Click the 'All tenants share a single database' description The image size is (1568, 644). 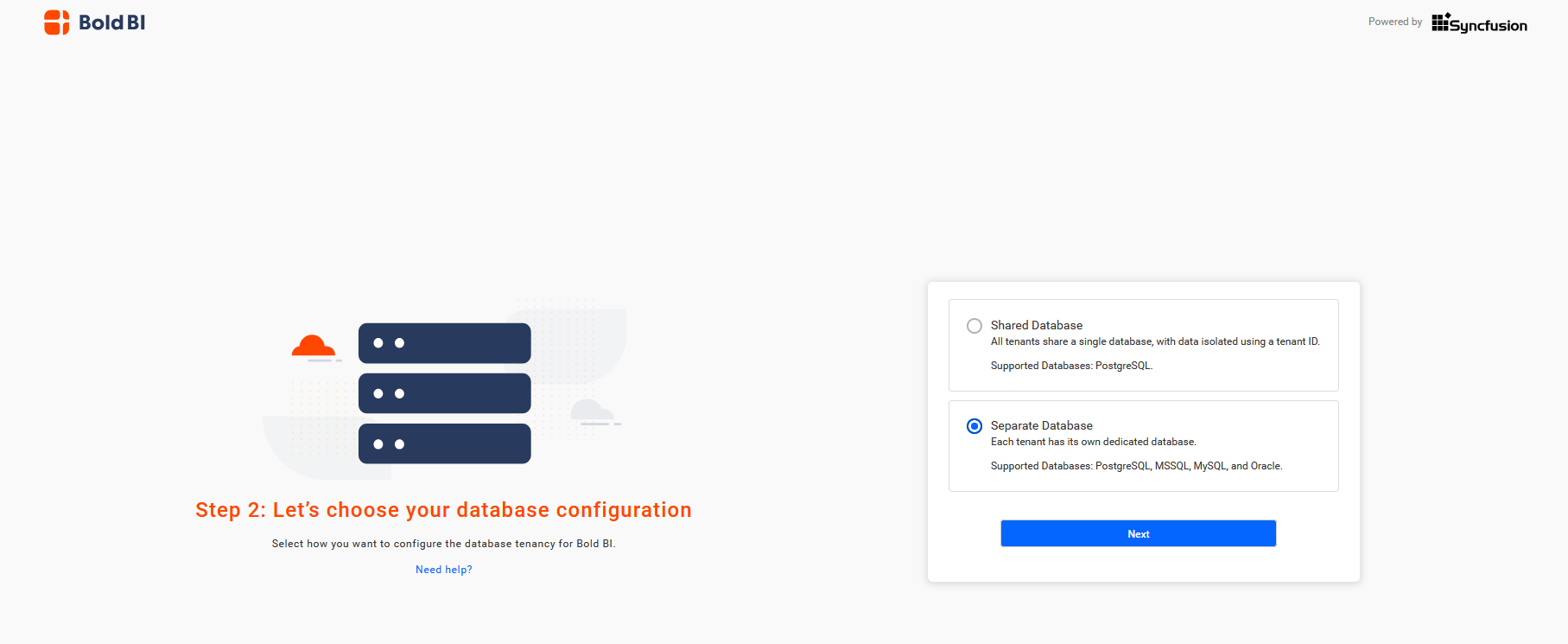tap(1154, 341)
